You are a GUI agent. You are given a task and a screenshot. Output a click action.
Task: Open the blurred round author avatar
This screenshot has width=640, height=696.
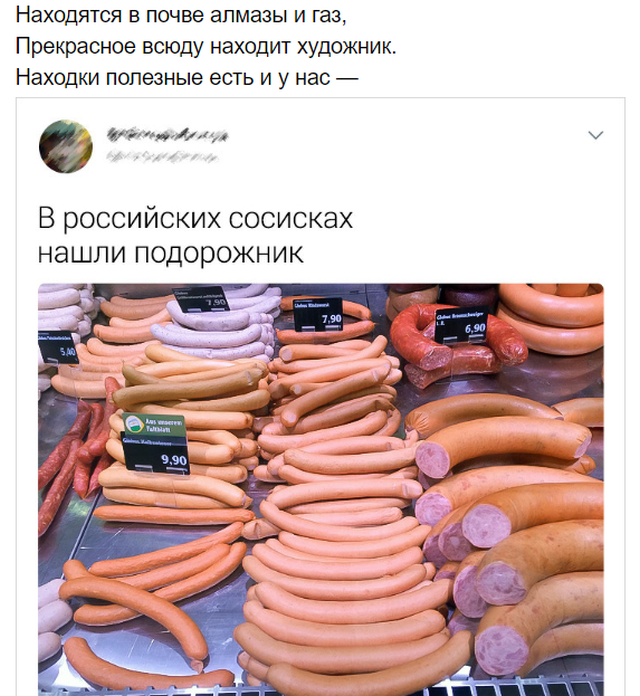66,146
